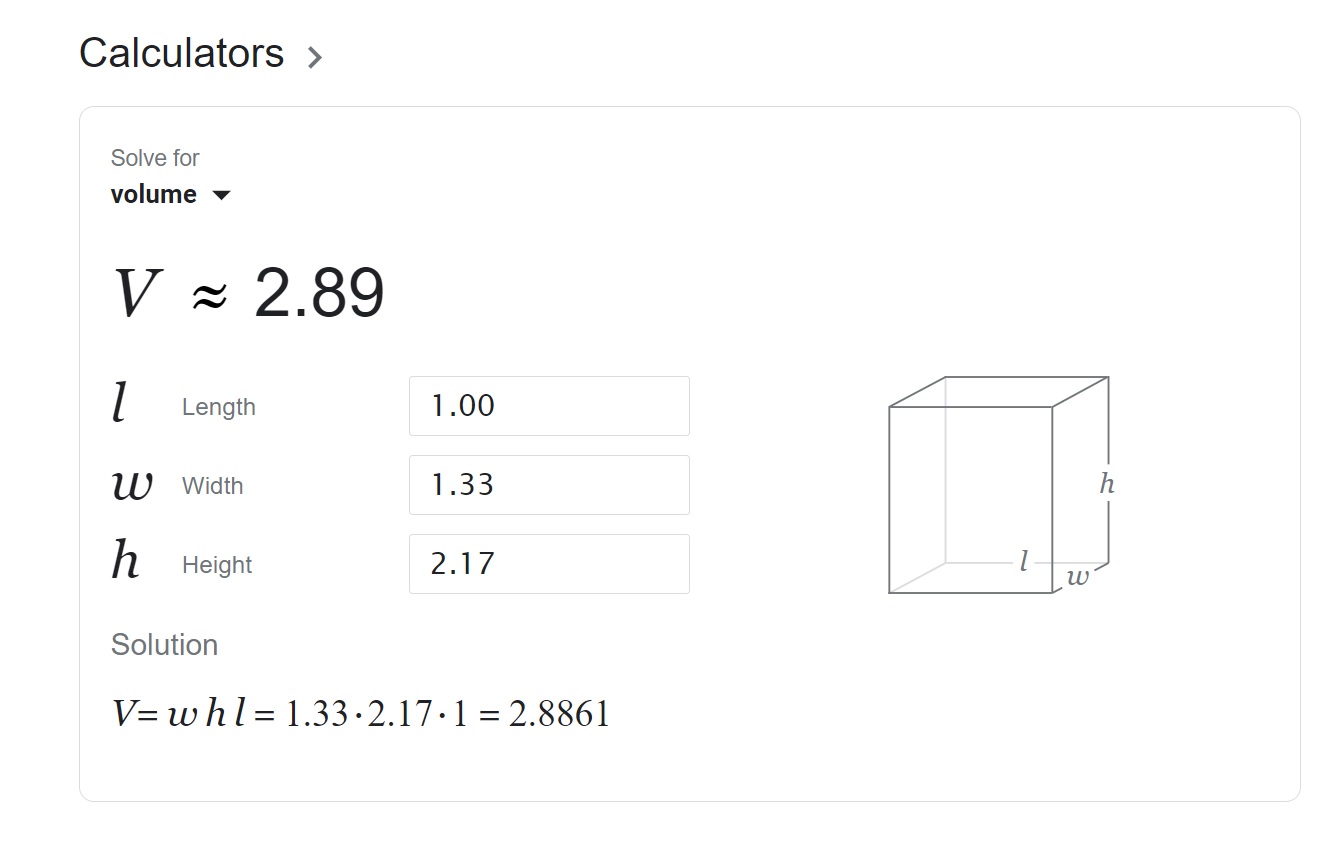Click the Solution heading
This screenshot has height=841, width=1336.
164,645
